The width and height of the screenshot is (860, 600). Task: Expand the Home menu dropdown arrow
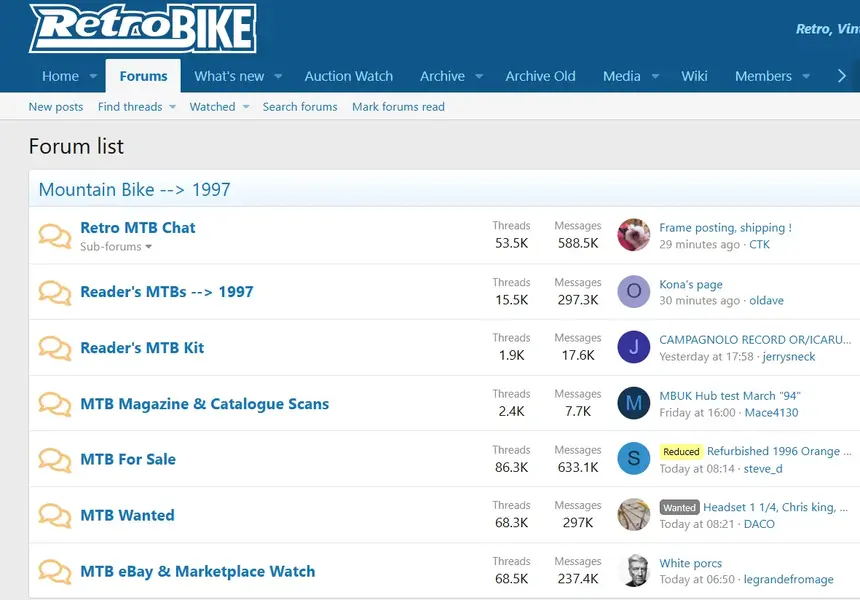pos(93,76)
